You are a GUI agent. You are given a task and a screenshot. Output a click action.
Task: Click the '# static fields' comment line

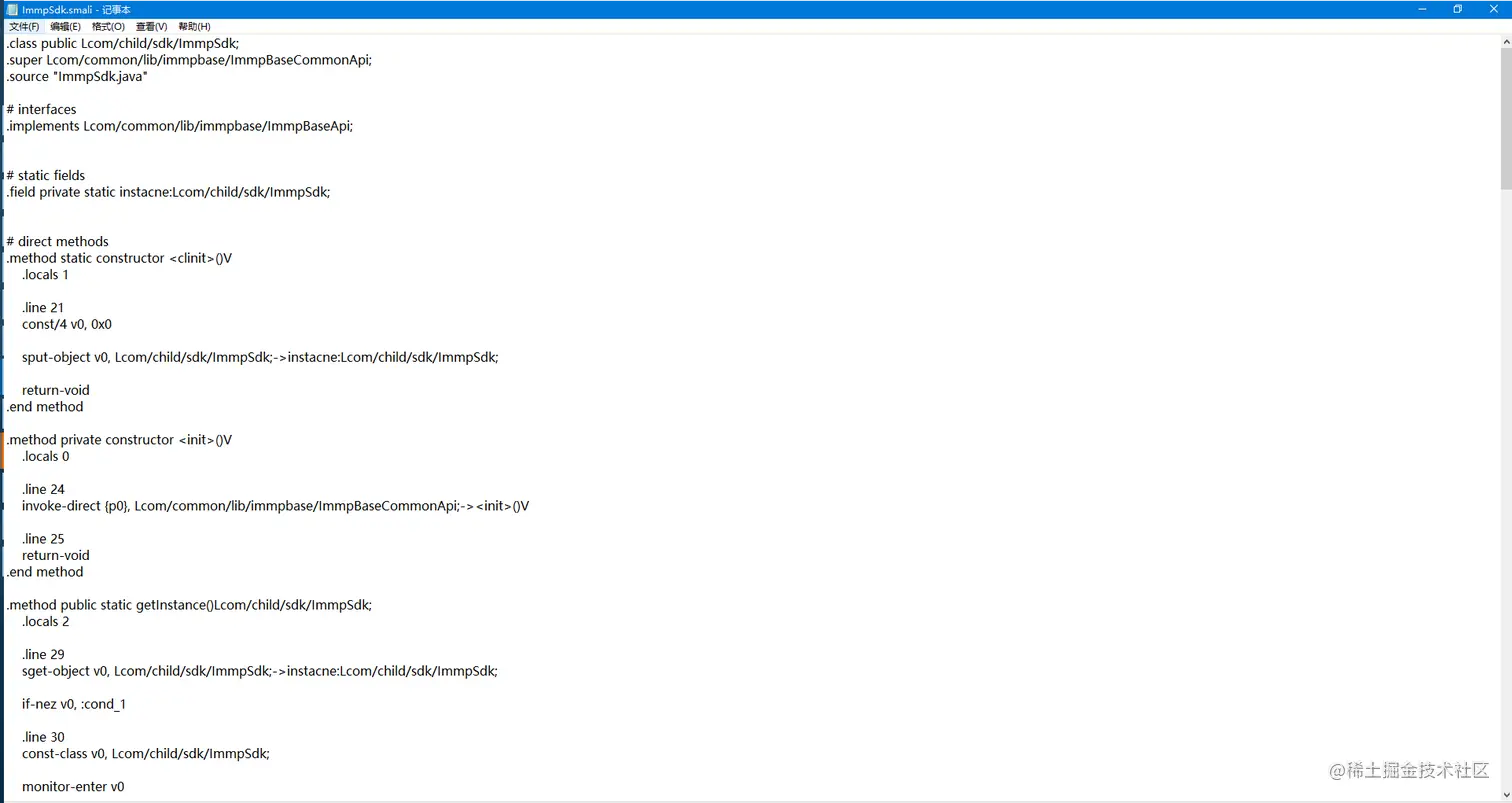(x=46, y=175)
